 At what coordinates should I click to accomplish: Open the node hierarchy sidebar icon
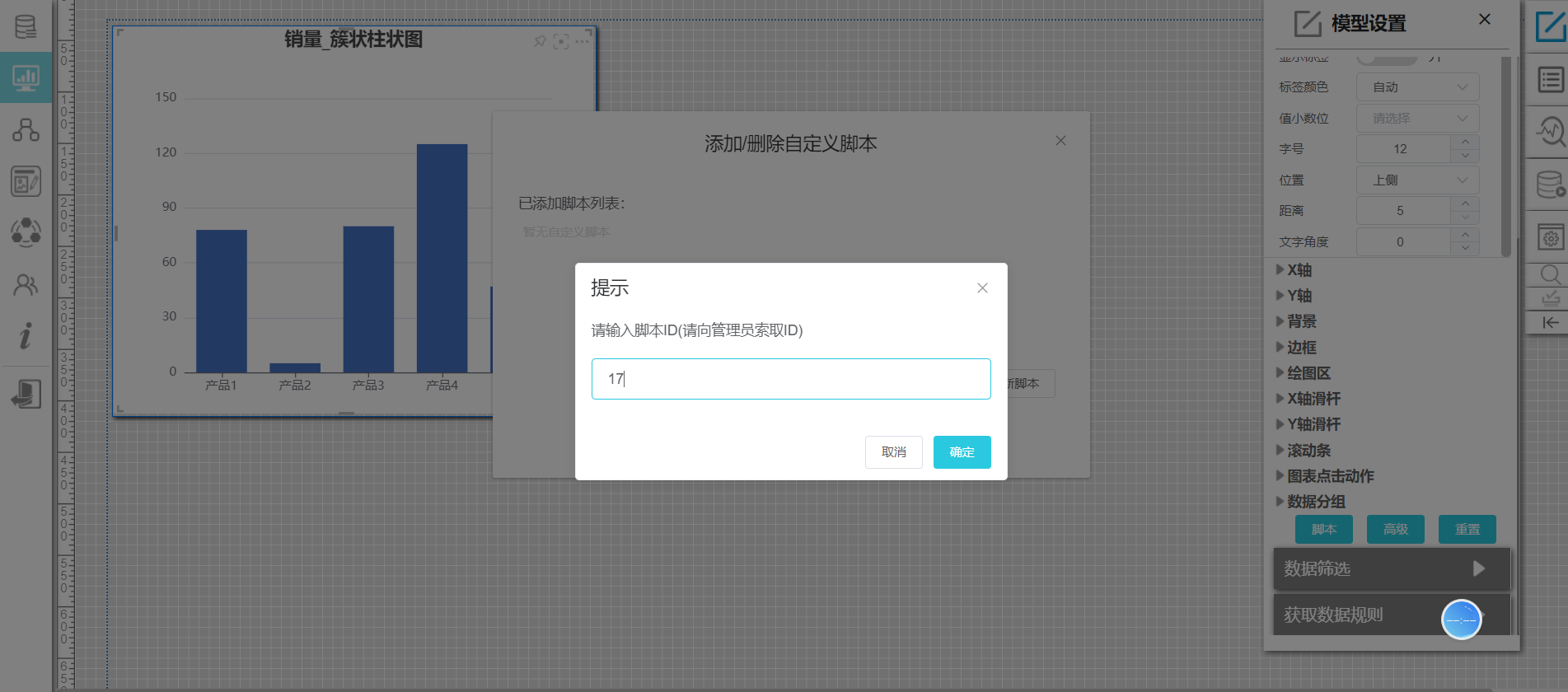26,130
